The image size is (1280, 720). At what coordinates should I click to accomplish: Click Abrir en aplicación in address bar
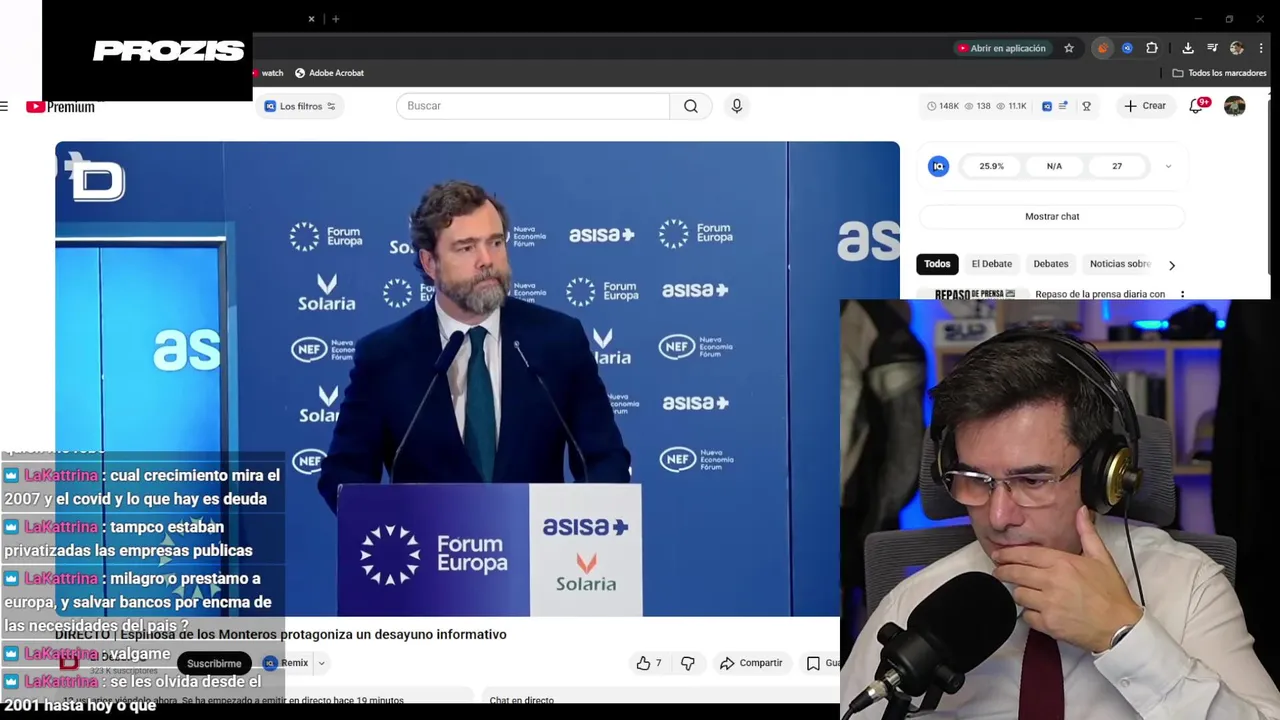(1001, 48)
